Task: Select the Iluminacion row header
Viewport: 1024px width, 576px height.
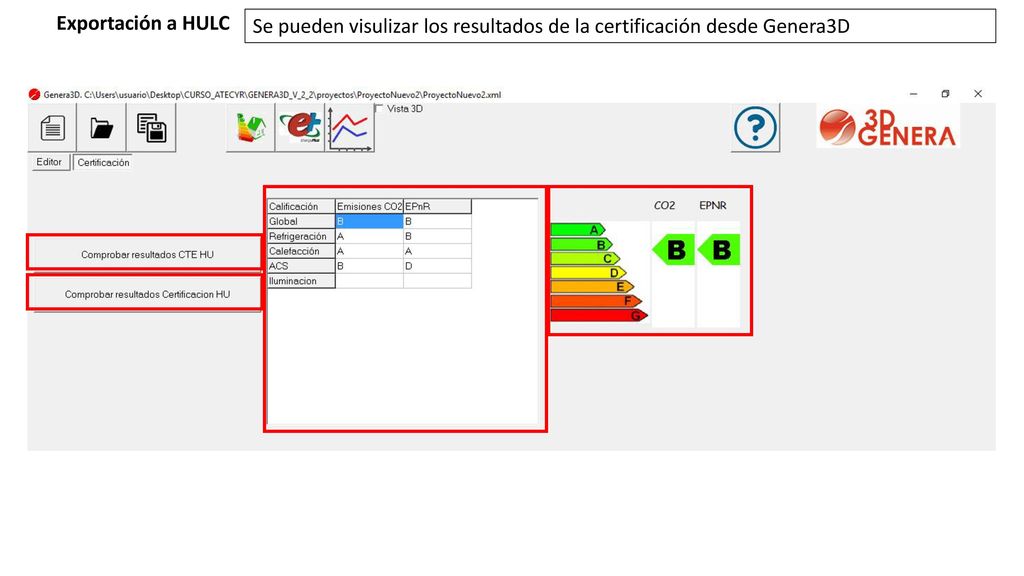Action: [x=301, y=281]
